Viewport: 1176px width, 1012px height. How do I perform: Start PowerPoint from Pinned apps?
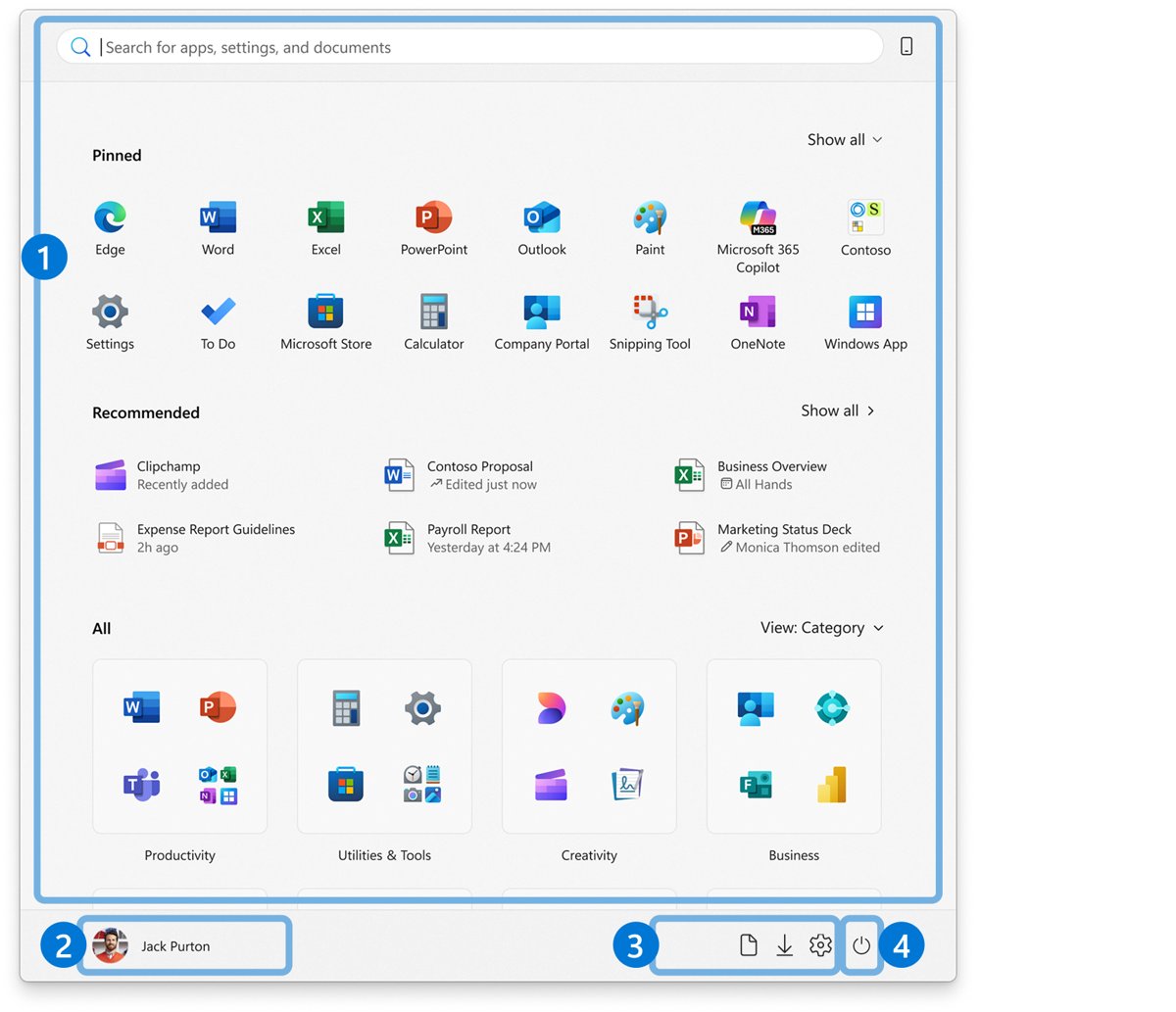click(434, 217)
